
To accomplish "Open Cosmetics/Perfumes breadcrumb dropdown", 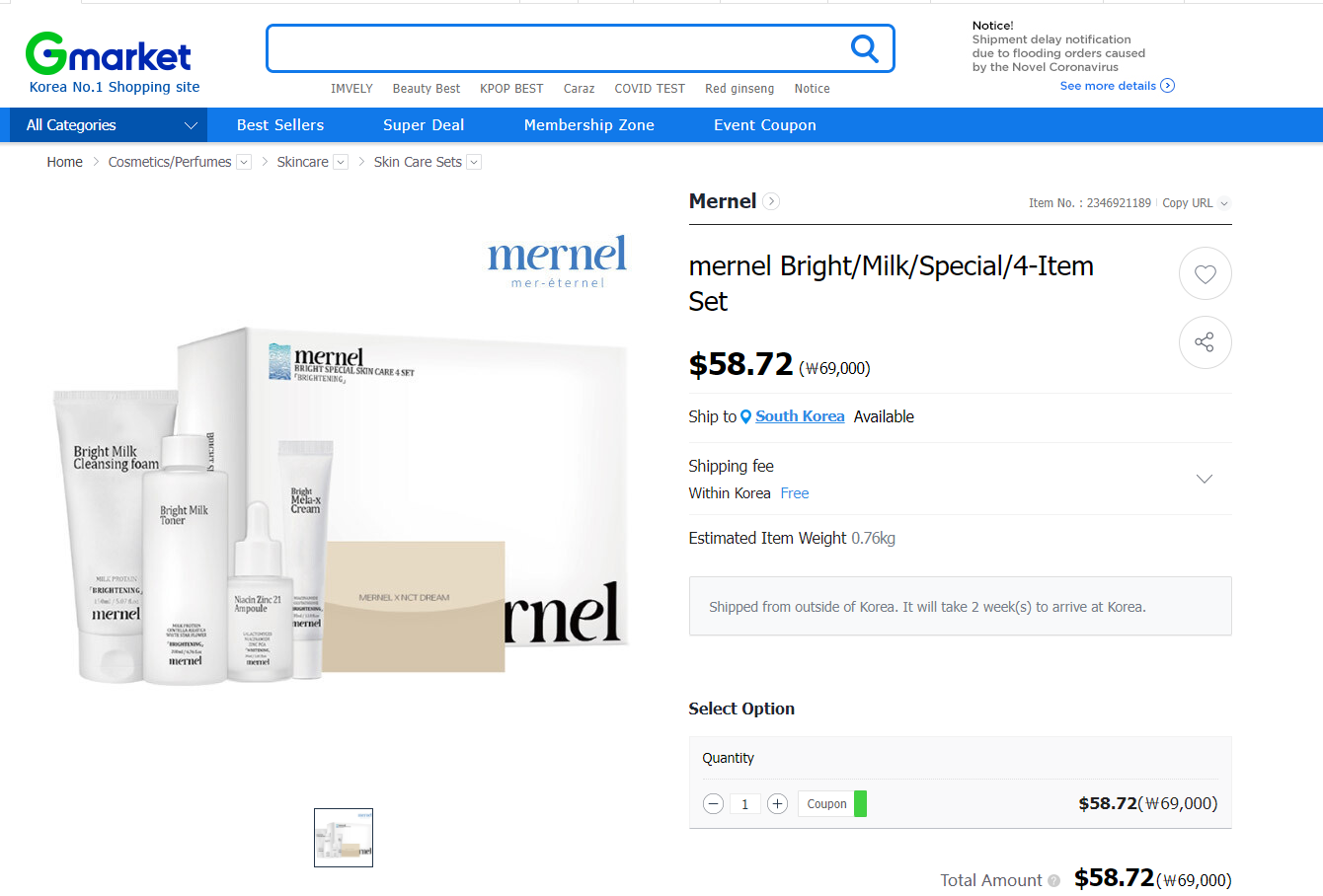I will [244, 162].
